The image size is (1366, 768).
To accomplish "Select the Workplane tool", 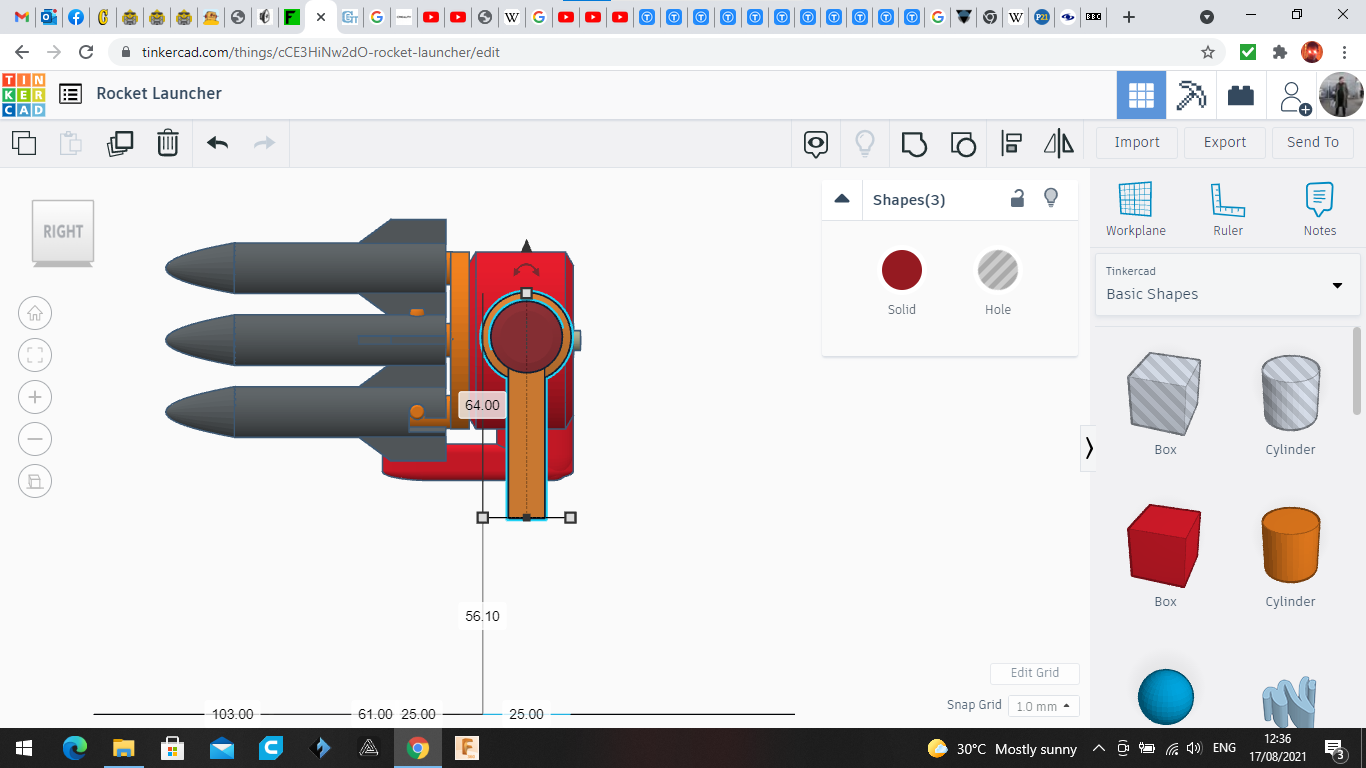I will coord(1135,209).
